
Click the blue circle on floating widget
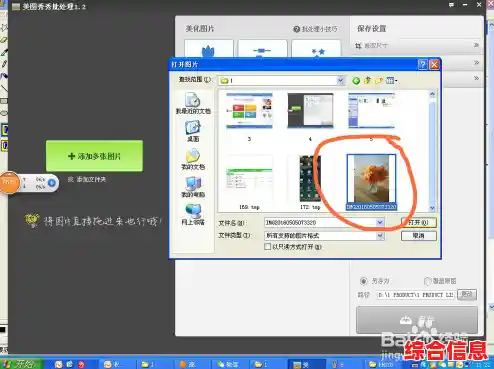pos(52,183)
